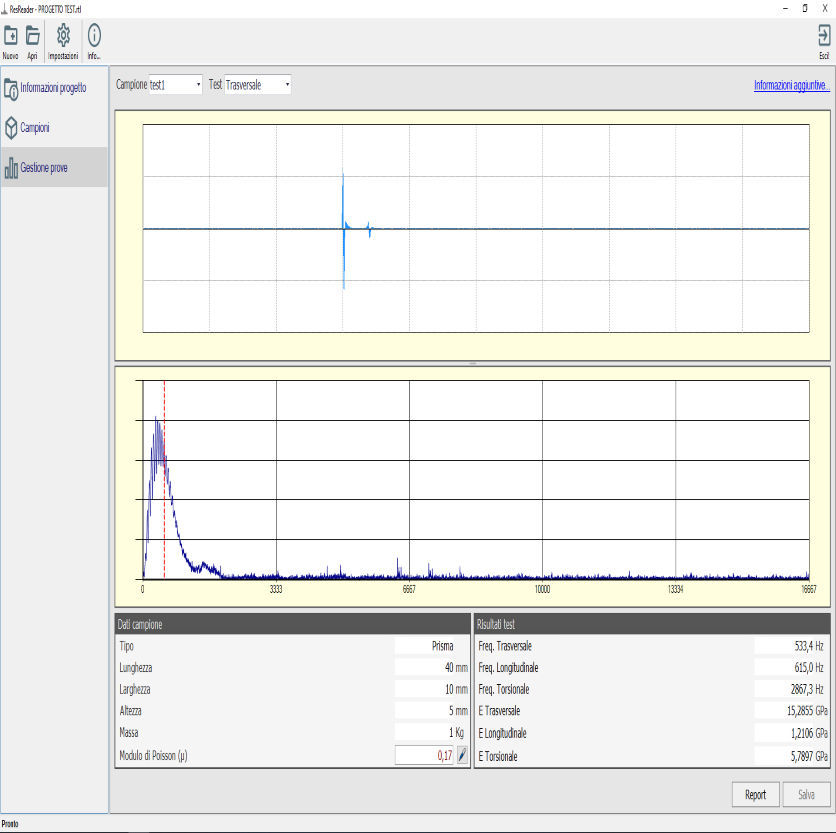Click the Salva button
Viewport: 836px width, 833px height.
coord(805,794)
